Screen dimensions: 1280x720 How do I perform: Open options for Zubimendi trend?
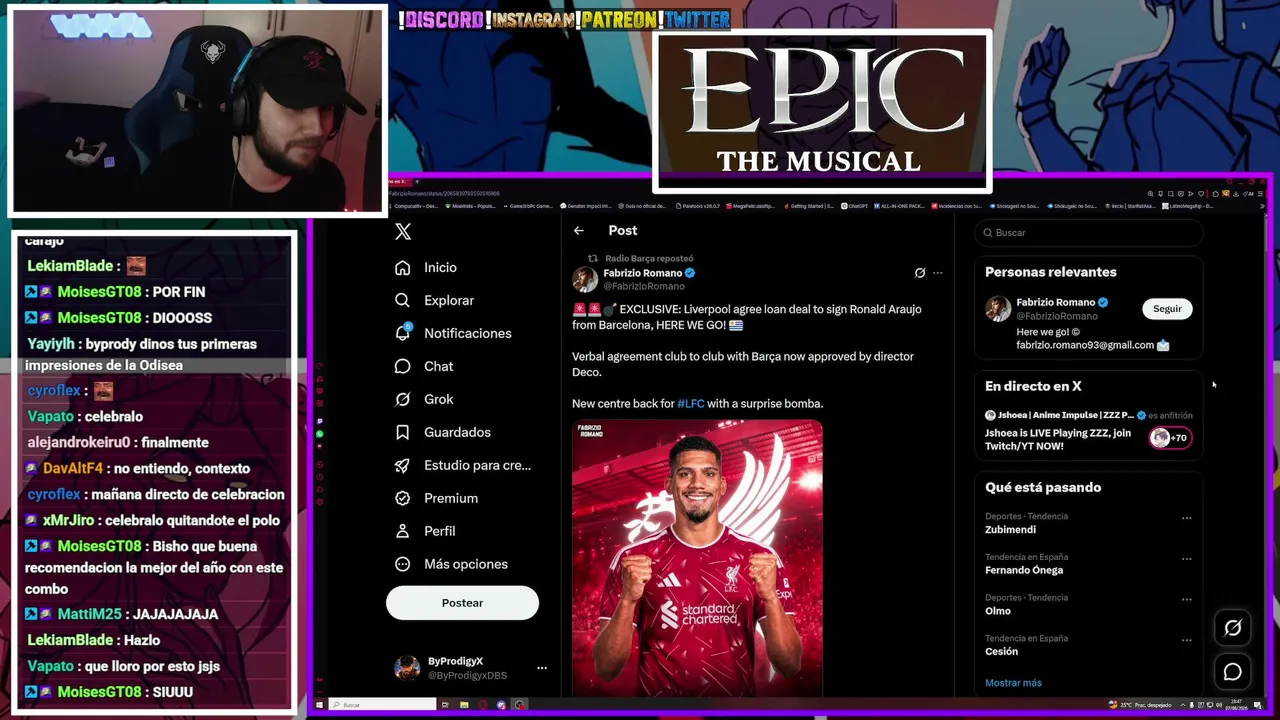pos(1186,519)
